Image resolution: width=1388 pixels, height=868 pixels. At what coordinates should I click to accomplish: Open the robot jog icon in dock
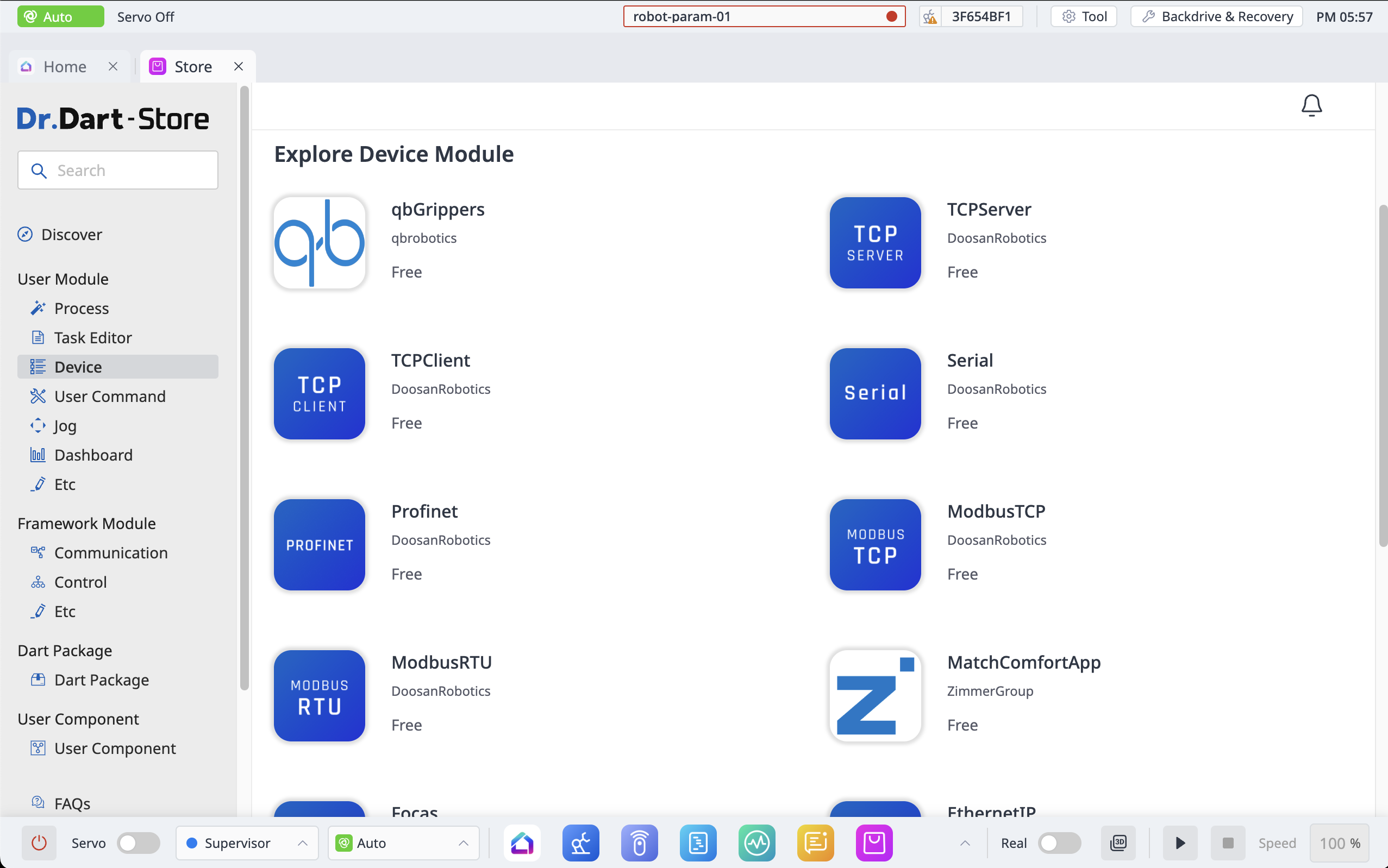pos(580,842)
